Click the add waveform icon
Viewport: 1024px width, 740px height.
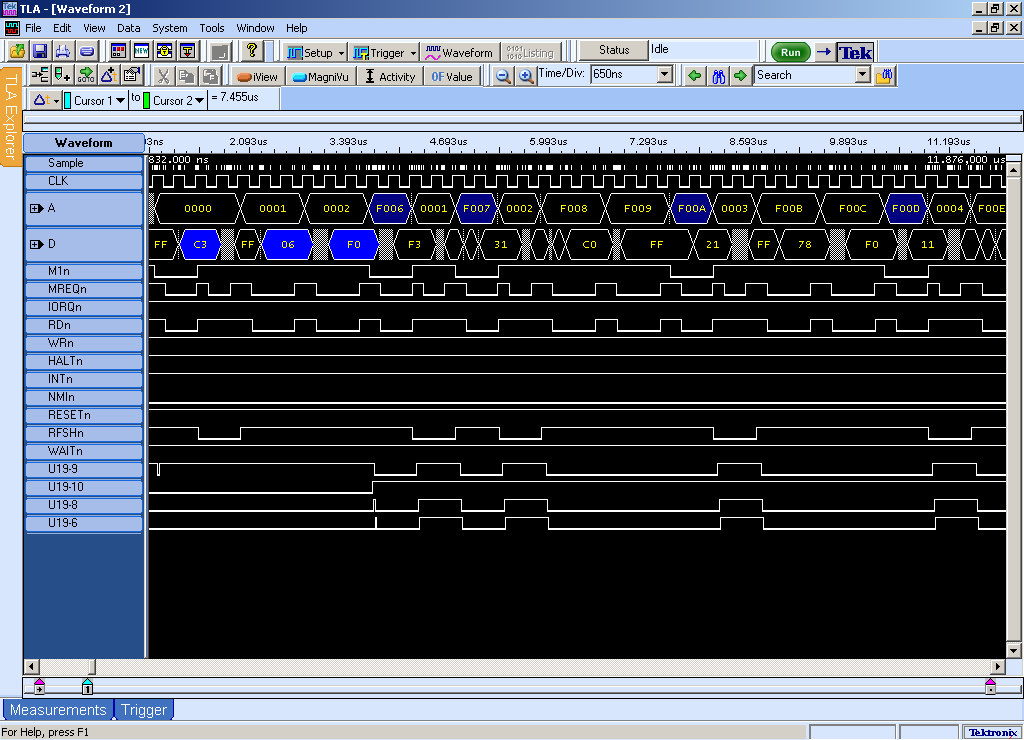(x=40, y=76)
